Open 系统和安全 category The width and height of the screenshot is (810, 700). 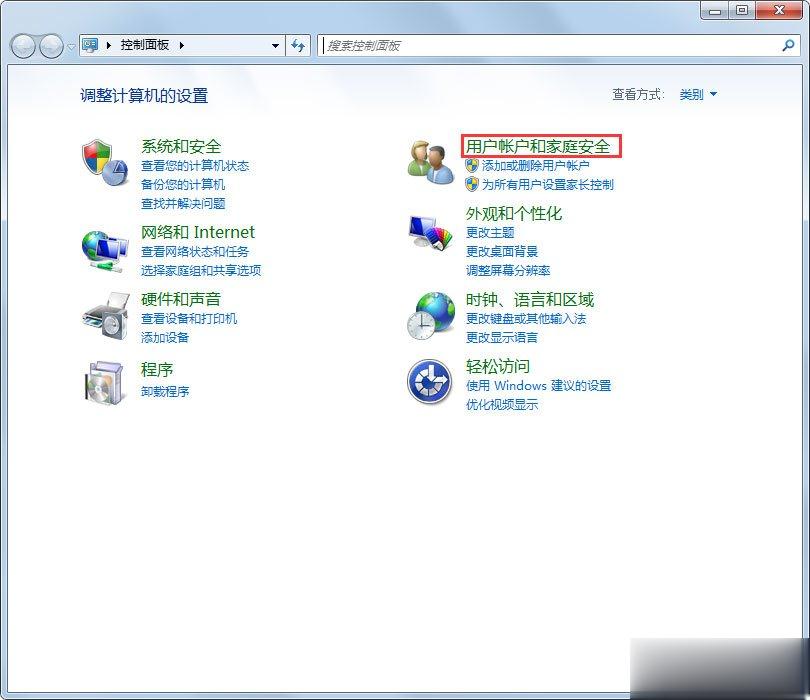pos(181,146)
